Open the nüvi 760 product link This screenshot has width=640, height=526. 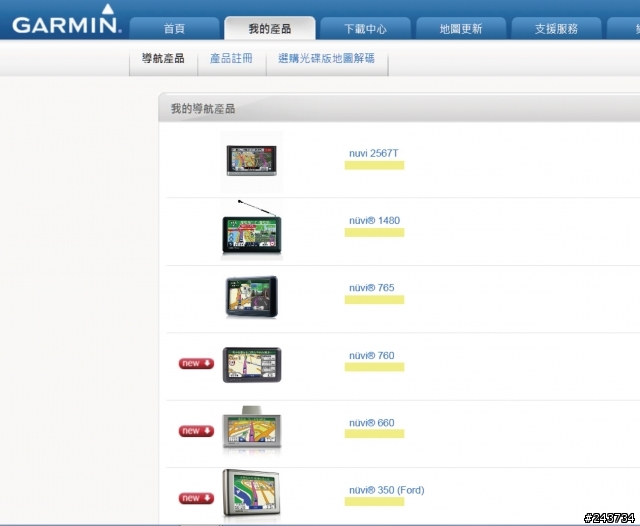click(371, 355)
